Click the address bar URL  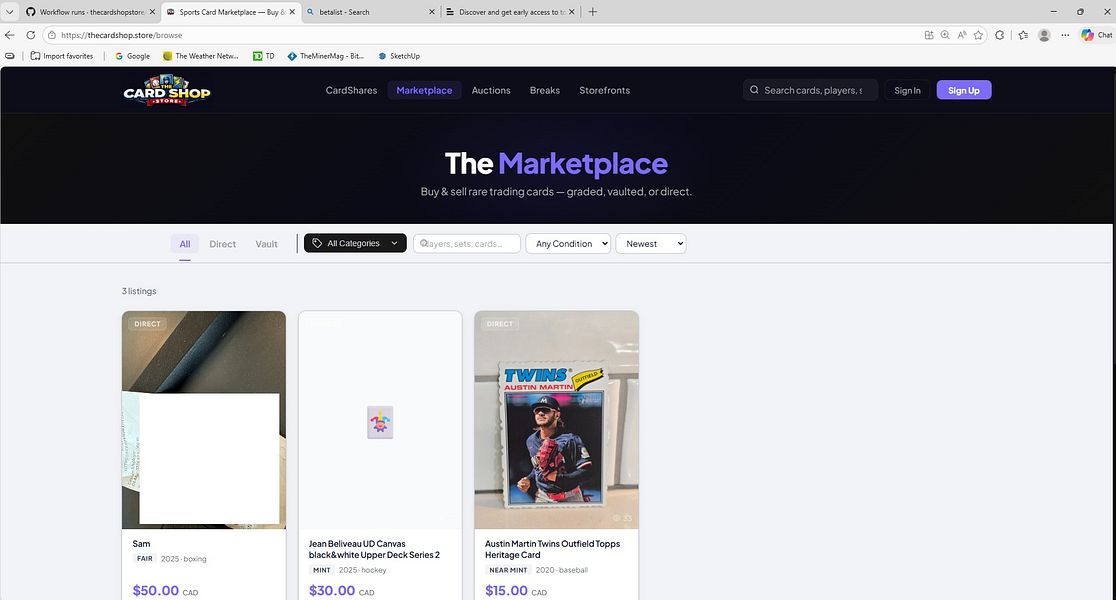122,35
